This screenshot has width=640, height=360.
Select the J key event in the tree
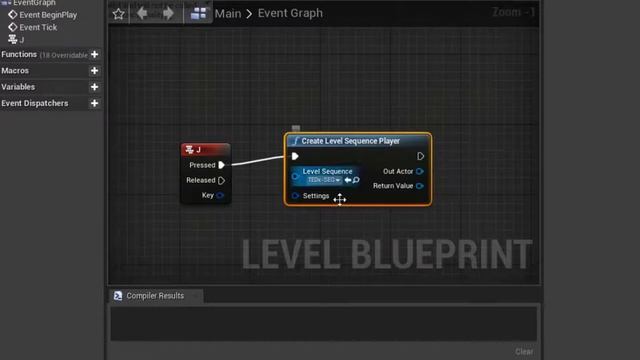[x=16, y=40]
